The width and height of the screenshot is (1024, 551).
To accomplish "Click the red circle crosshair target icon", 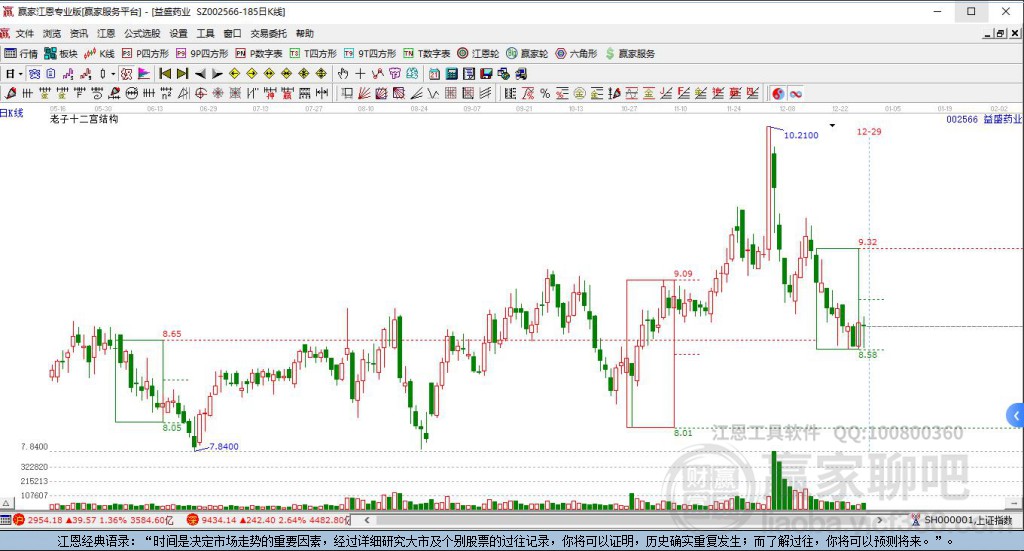I will 200,93.
